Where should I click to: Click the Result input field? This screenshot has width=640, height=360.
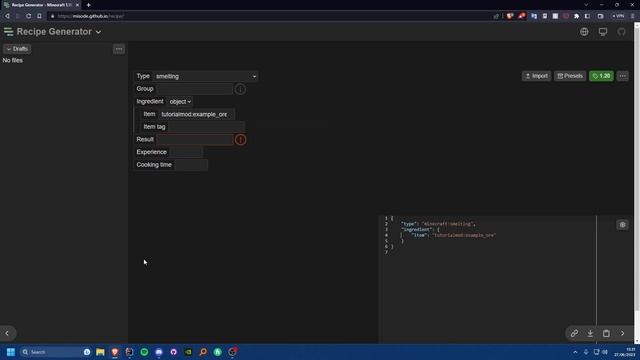tap(195, 140)
